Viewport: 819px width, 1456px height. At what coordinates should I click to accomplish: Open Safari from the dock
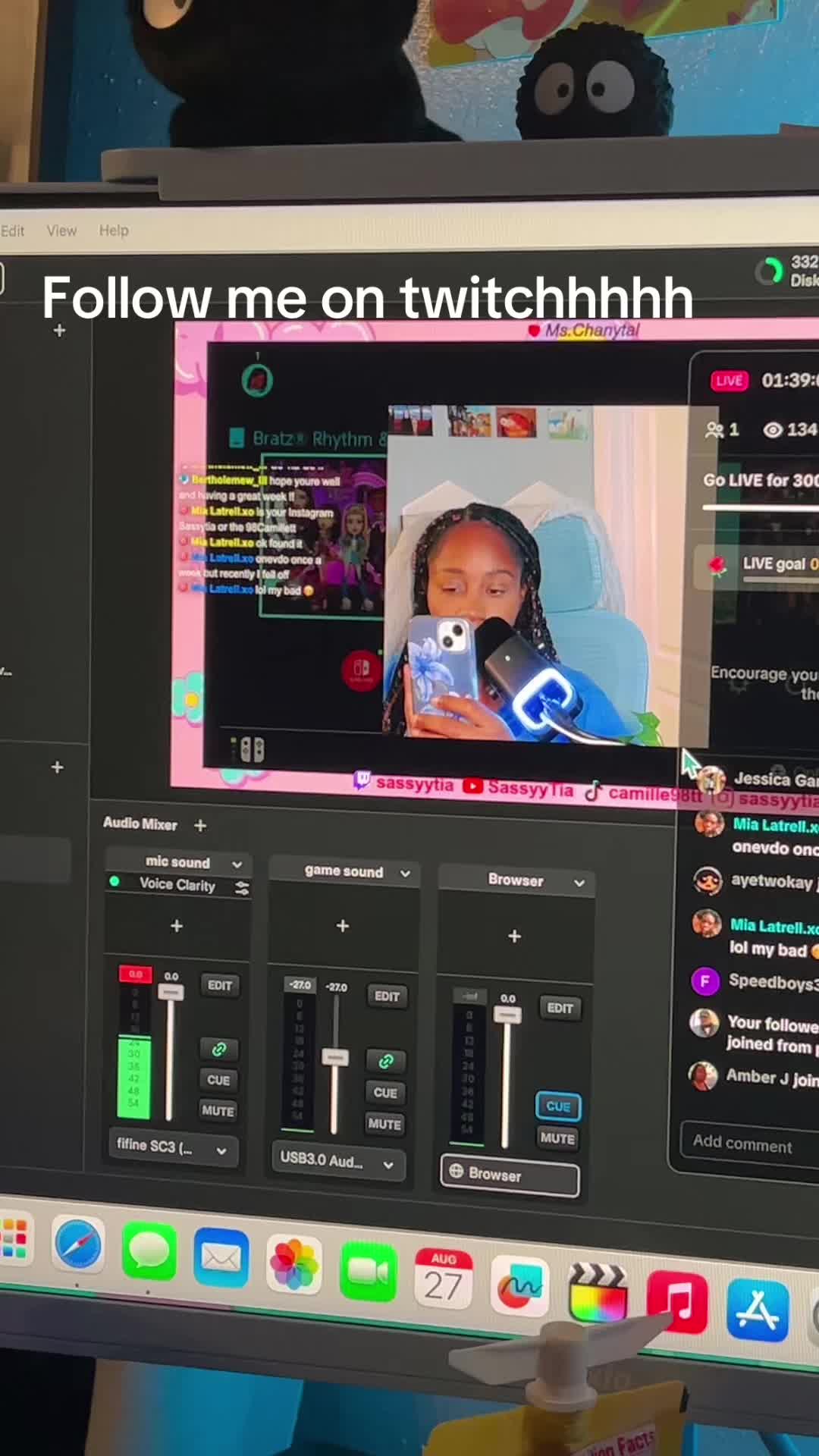(x=78, y=1244)
